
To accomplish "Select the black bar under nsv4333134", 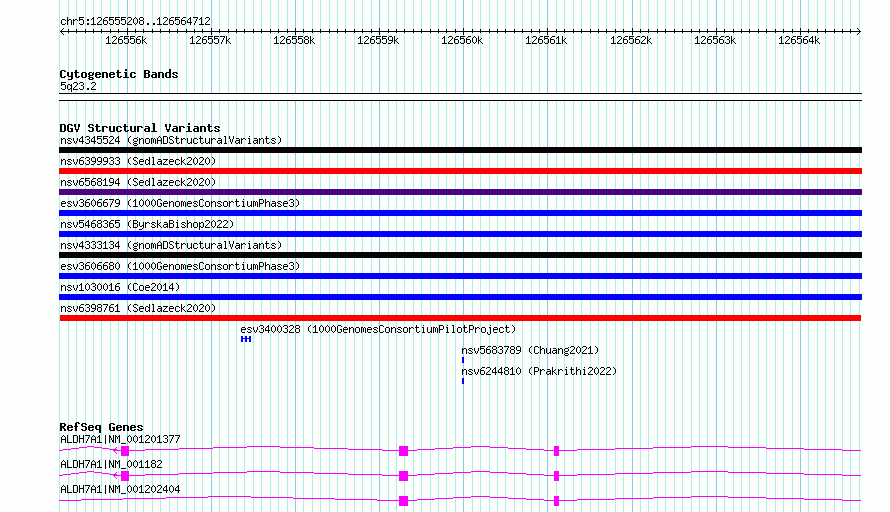I will (x=460, y=255).
